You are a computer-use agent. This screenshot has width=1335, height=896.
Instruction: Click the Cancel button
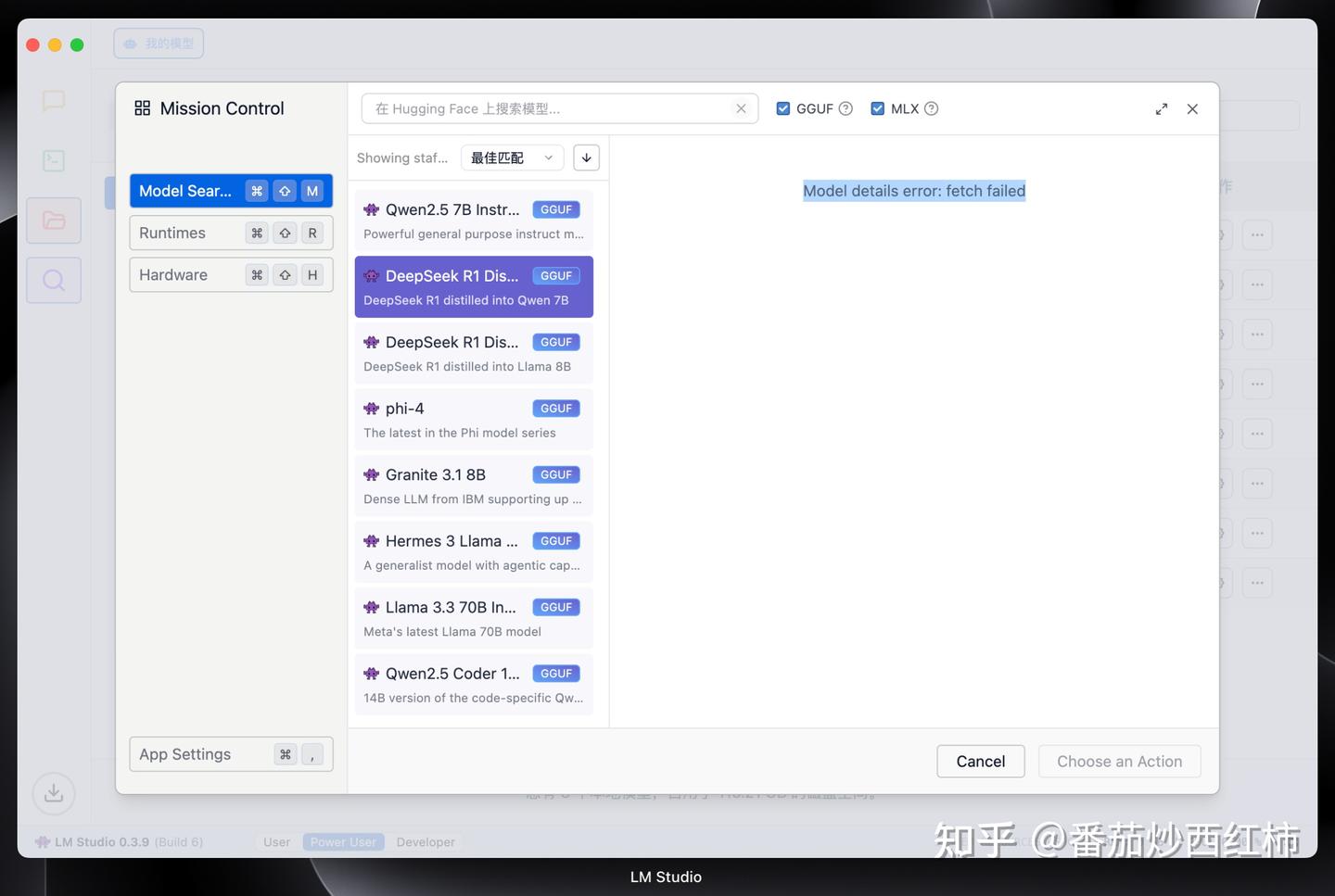980,762
